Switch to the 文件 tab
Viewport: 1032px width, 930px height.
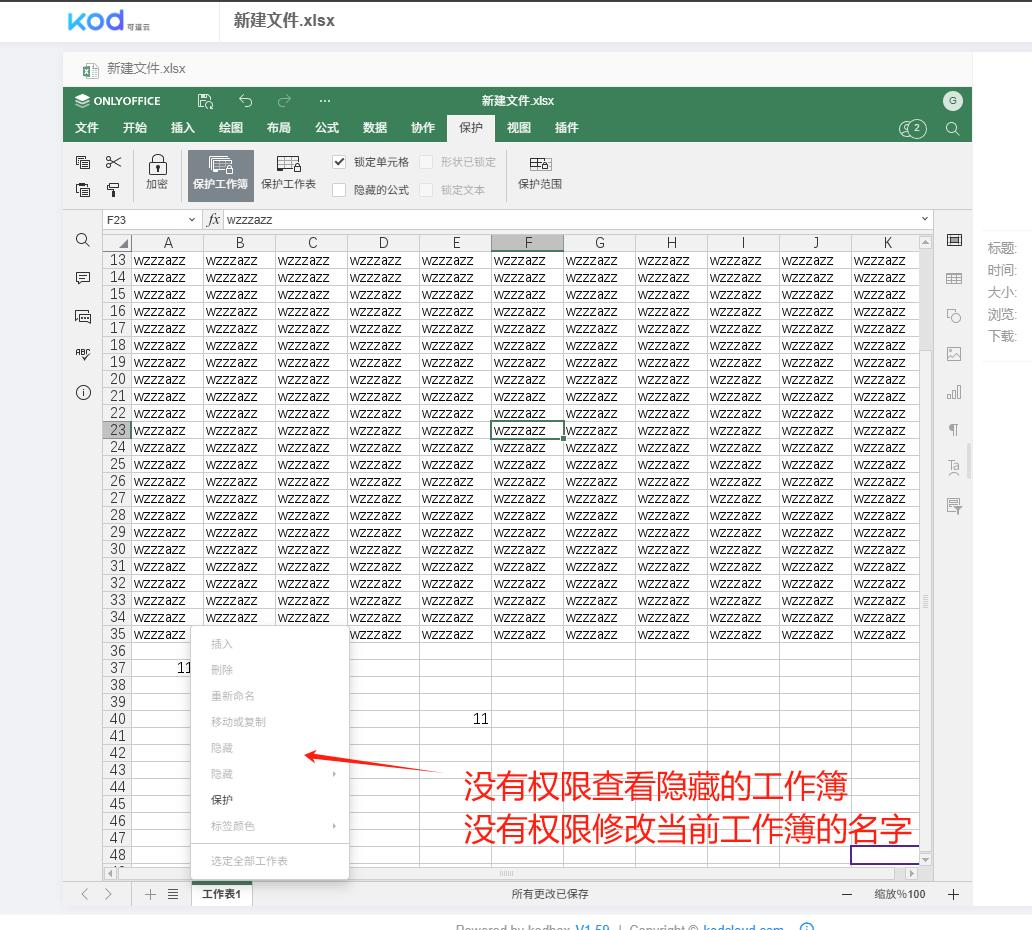coord(87,128)
